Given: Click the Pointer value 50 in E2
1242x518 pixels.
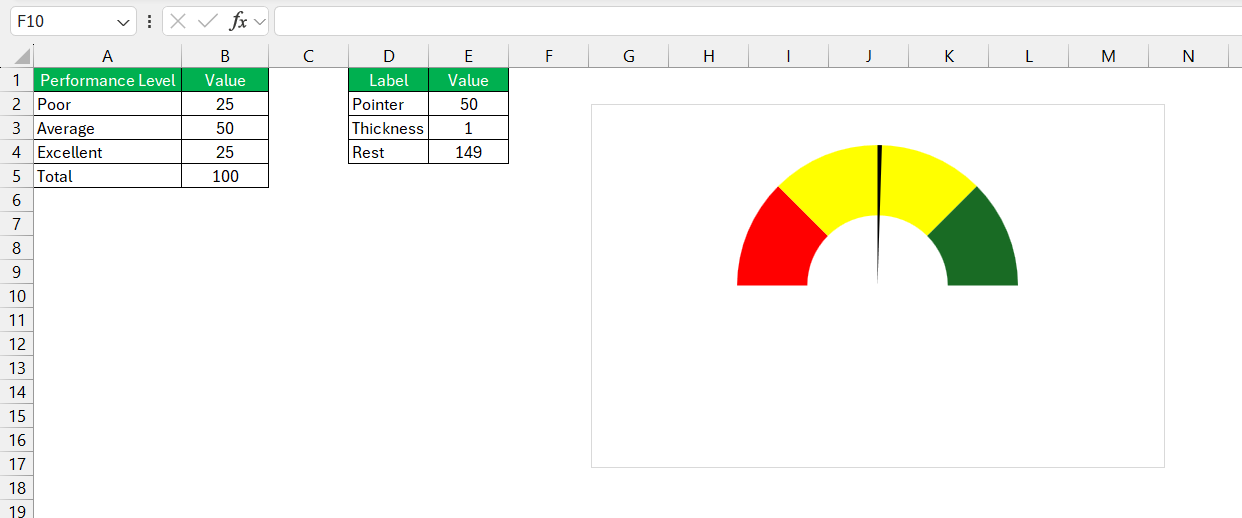Looking at the screenshot, I should 468,104.
